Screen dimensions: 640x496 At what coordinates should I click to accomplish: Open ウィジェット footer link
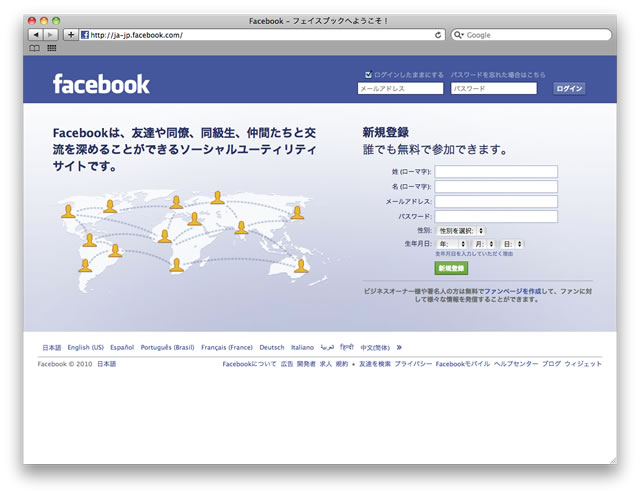(x=583, y=364)
